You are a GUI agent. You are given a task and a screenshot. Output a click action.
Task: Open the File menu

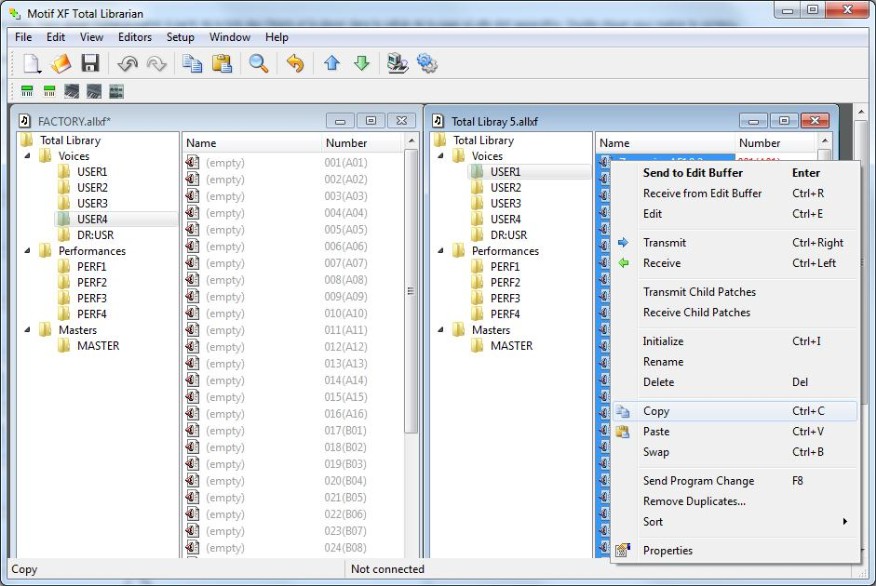click(23, 37)
